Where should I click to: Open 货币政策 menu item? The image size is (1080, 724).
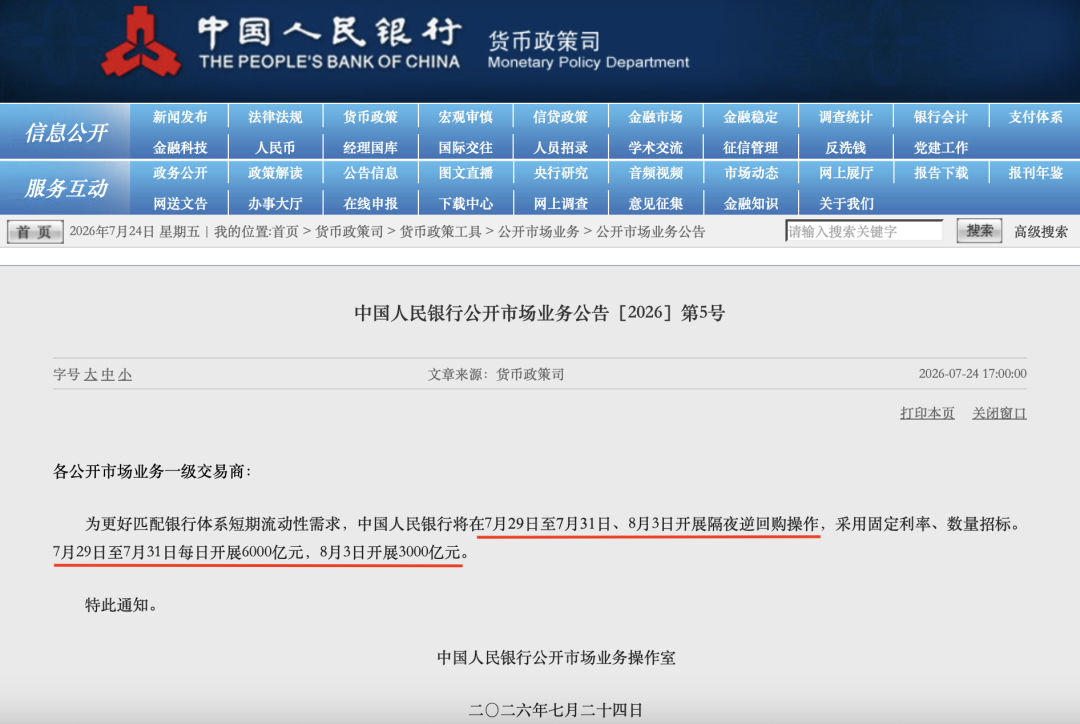click(371, 117)
